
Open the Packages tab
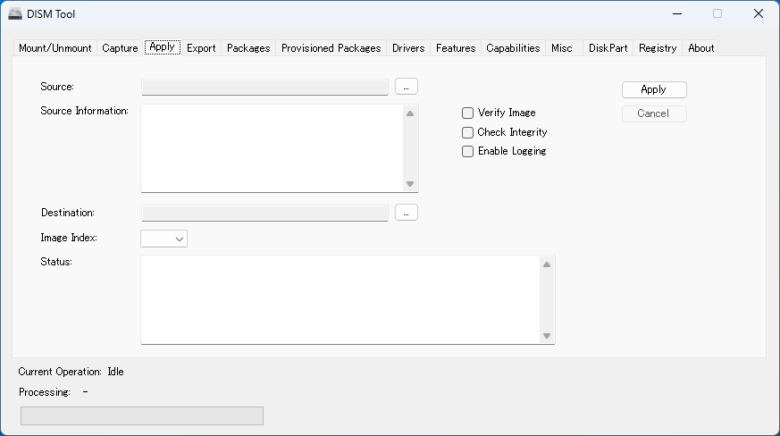[248, 48]
